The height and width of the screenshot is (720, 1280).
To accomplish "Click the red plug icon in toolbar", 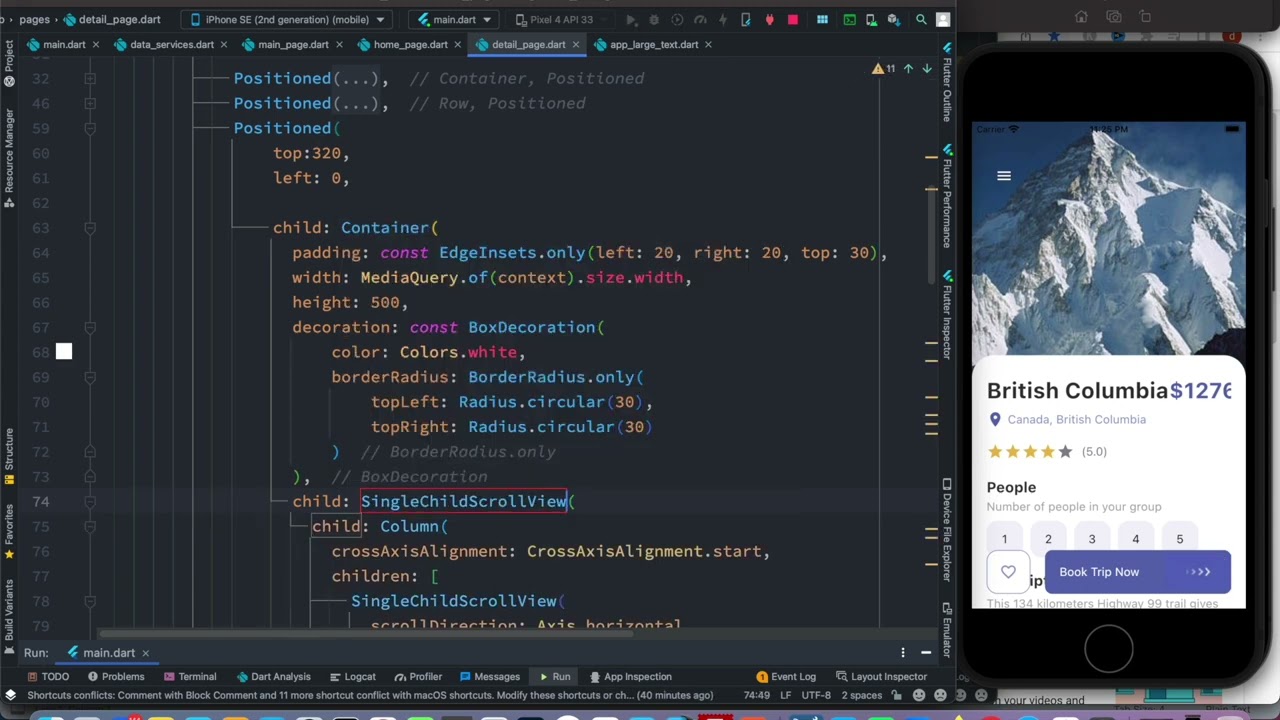I will tap(769, 20).
